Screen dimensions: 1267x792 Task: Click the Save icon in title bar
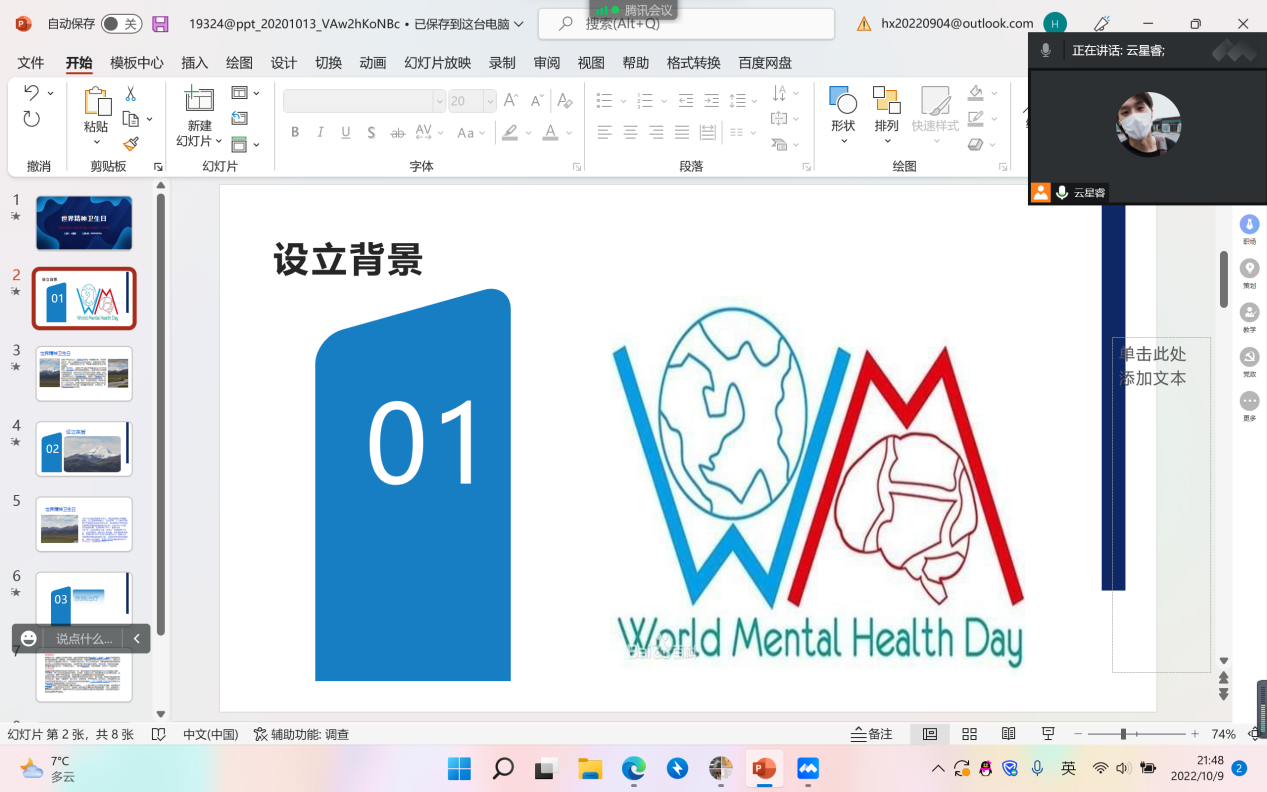click(160, 24)
